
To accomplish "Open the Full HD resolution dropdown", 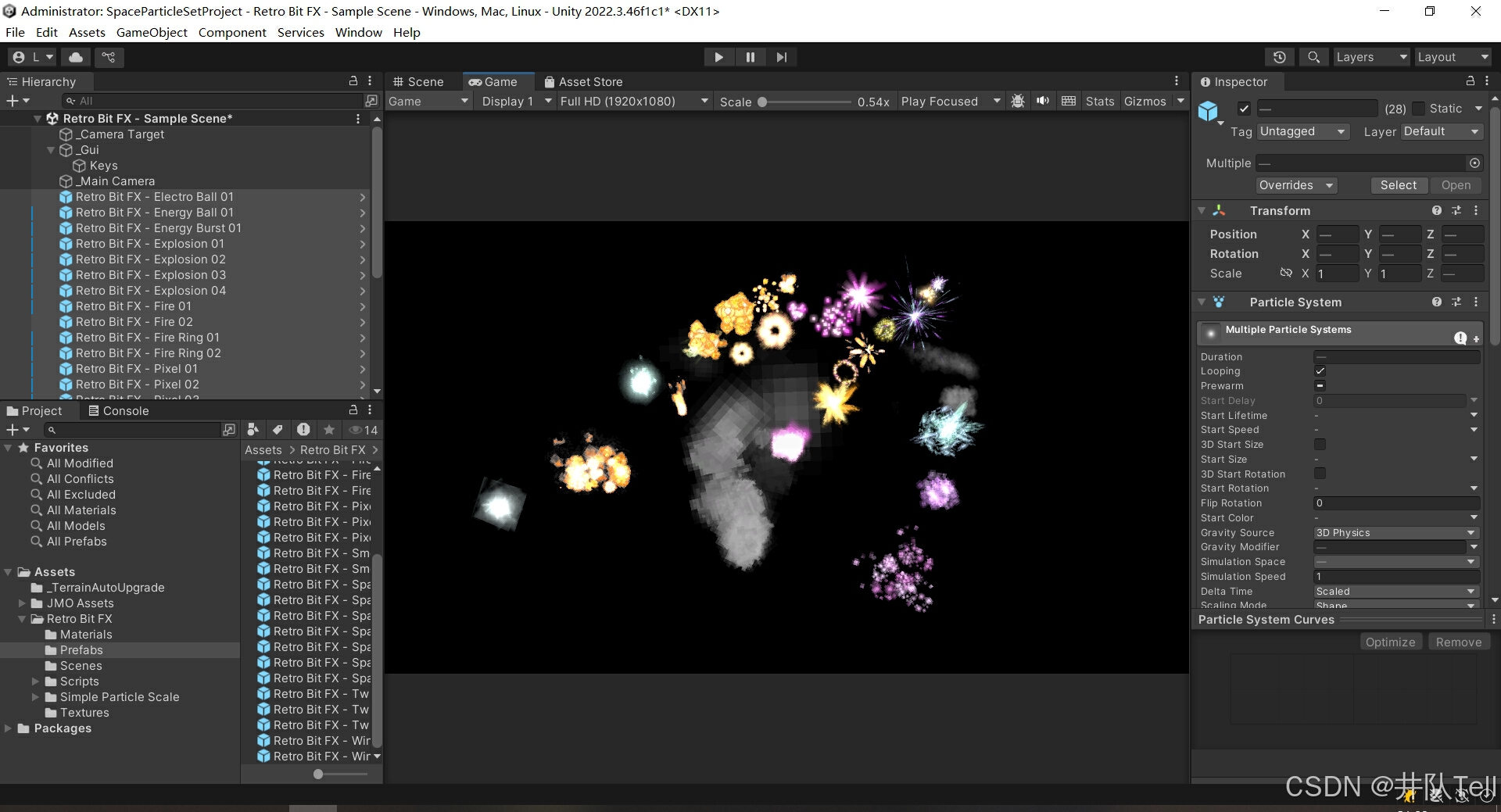I will tap(633, 102).
